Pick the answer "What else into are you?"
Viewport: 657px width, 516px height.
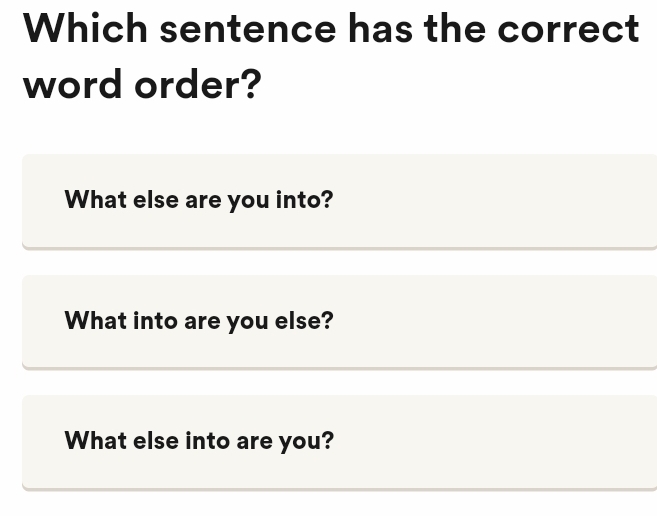[199, 441]
